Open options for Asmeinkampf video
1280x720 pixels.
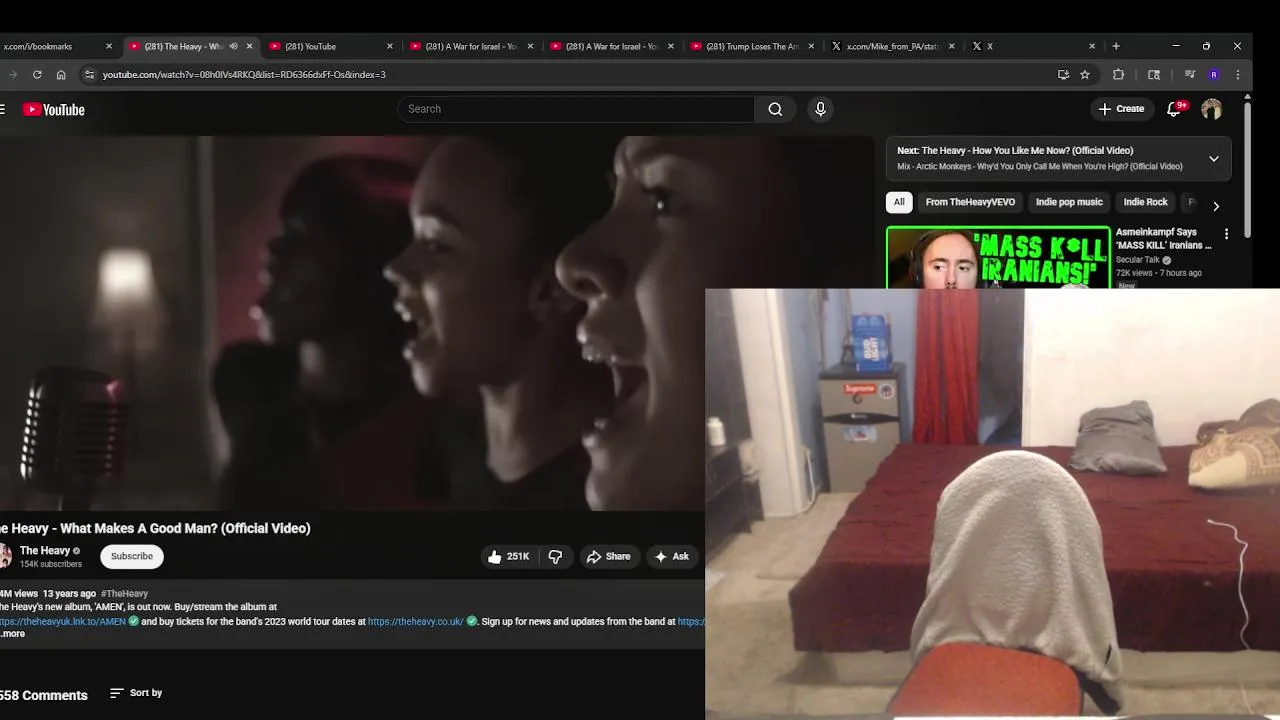[x=1226, y=234]
